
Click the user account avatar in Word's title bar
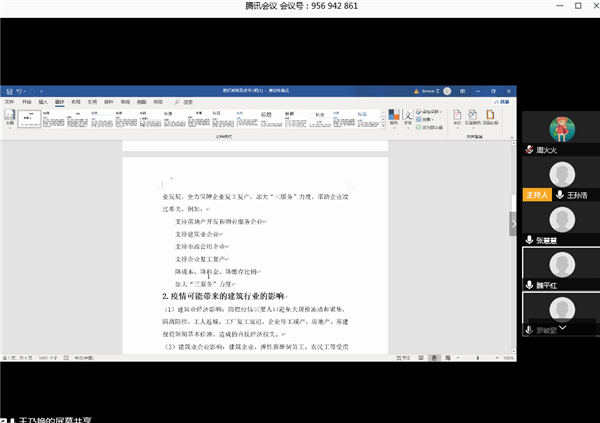447,91
